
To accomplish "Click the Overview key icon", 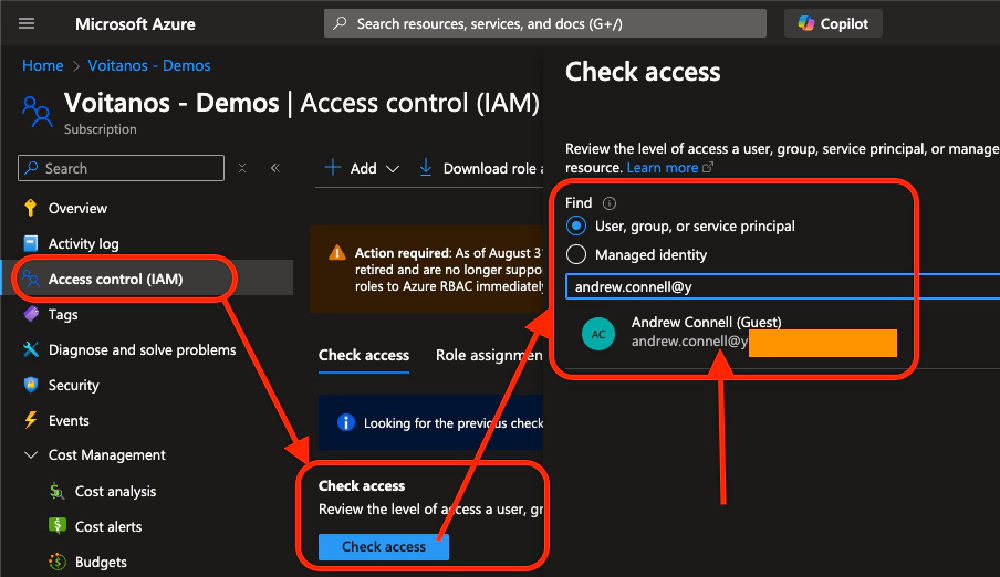I will click(x=30, y=208).
